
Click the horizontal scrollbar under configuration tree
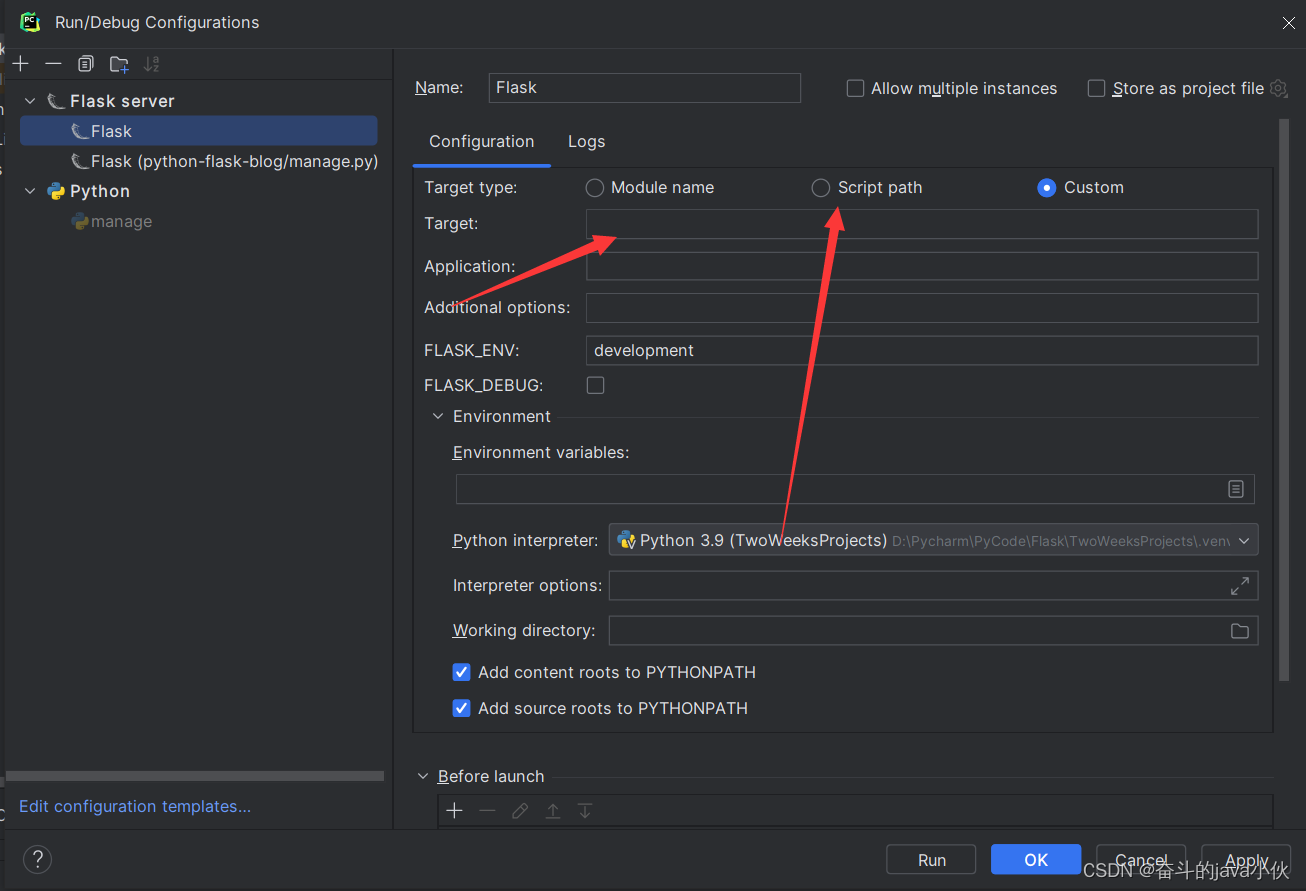195,776
